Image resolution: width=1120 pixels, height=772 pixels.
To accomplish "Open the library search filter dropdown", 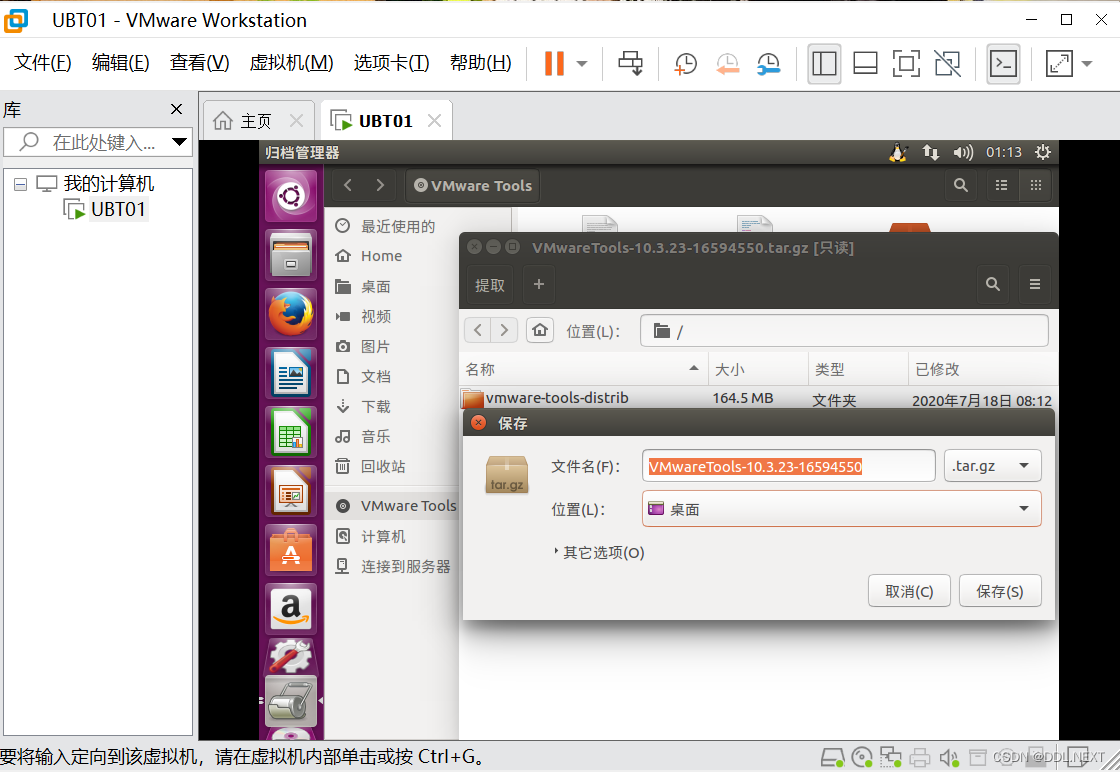I will click(179, 142).
